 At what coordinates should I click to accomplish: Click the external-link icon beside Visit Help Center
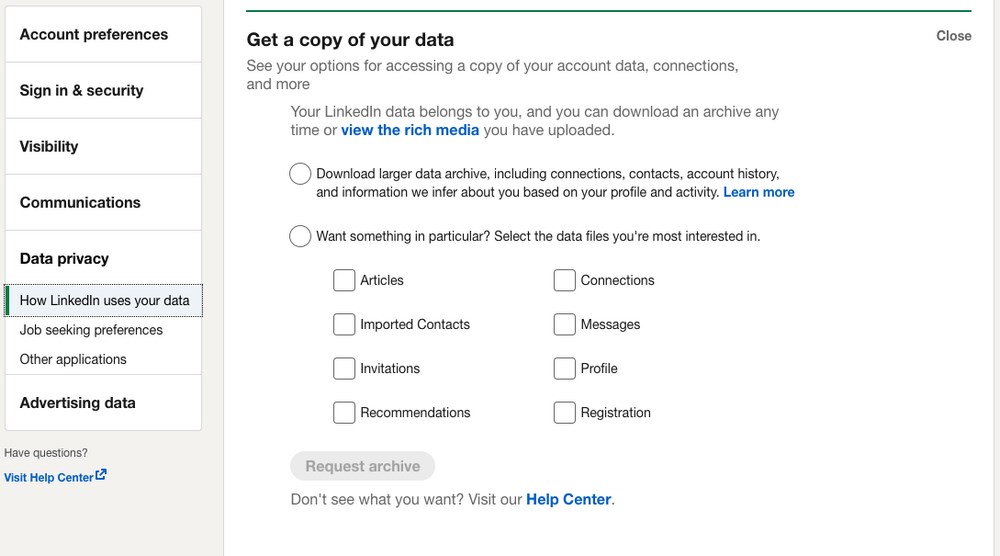pyautogui.click(x=101, y=475)
